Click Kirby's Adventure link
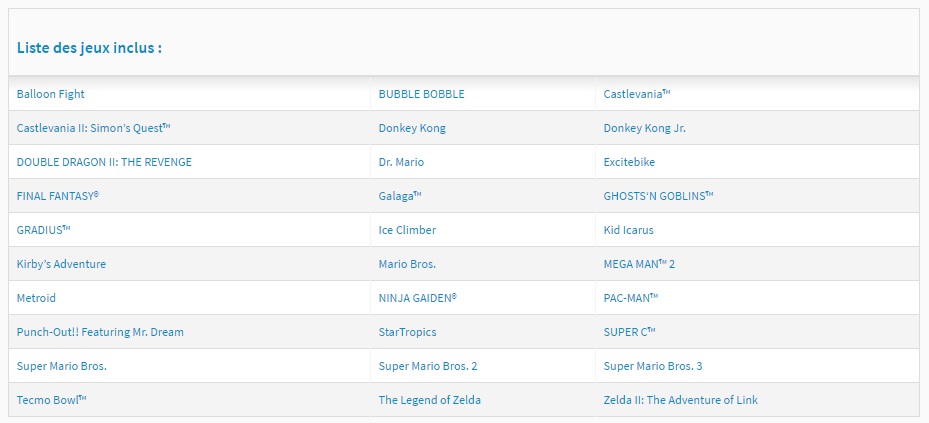929x423 pixels. click(x=61, y=264)
